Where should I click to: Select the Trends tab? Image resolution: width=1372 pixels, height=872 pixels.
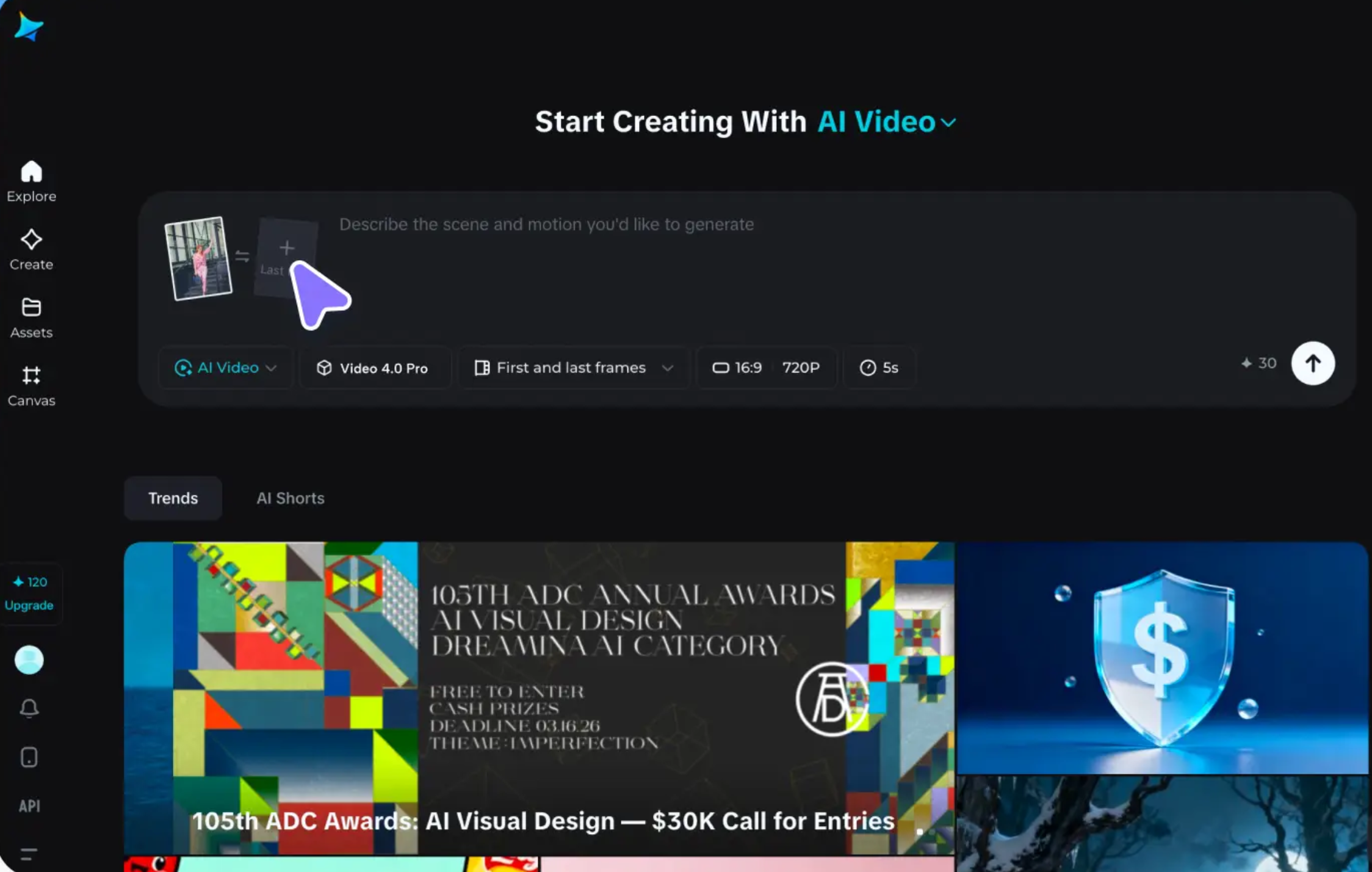pyautogui.click(x=173, y=498)
